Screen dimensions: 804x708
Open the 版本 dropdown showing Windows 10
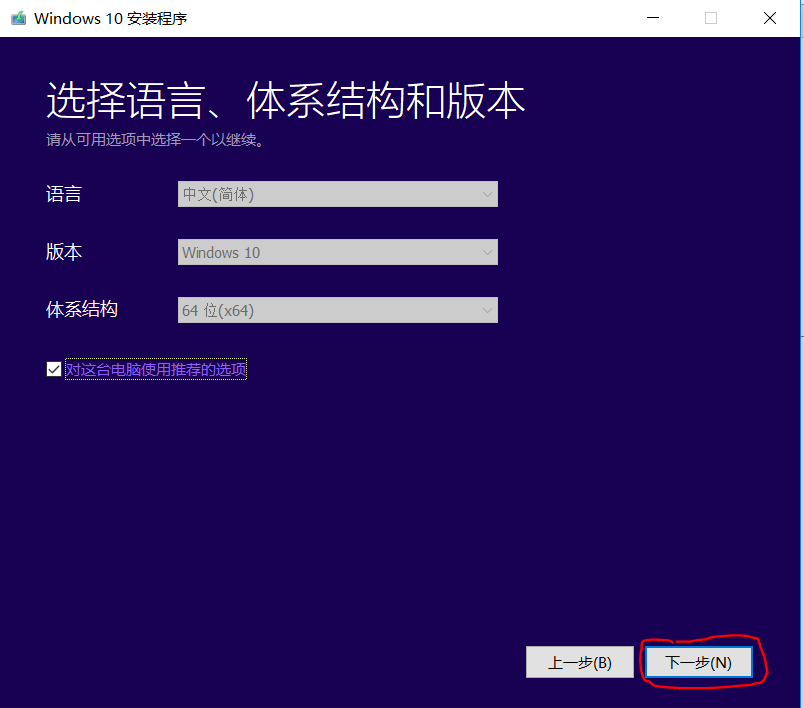pyautogui.click(x=337, y=252)
